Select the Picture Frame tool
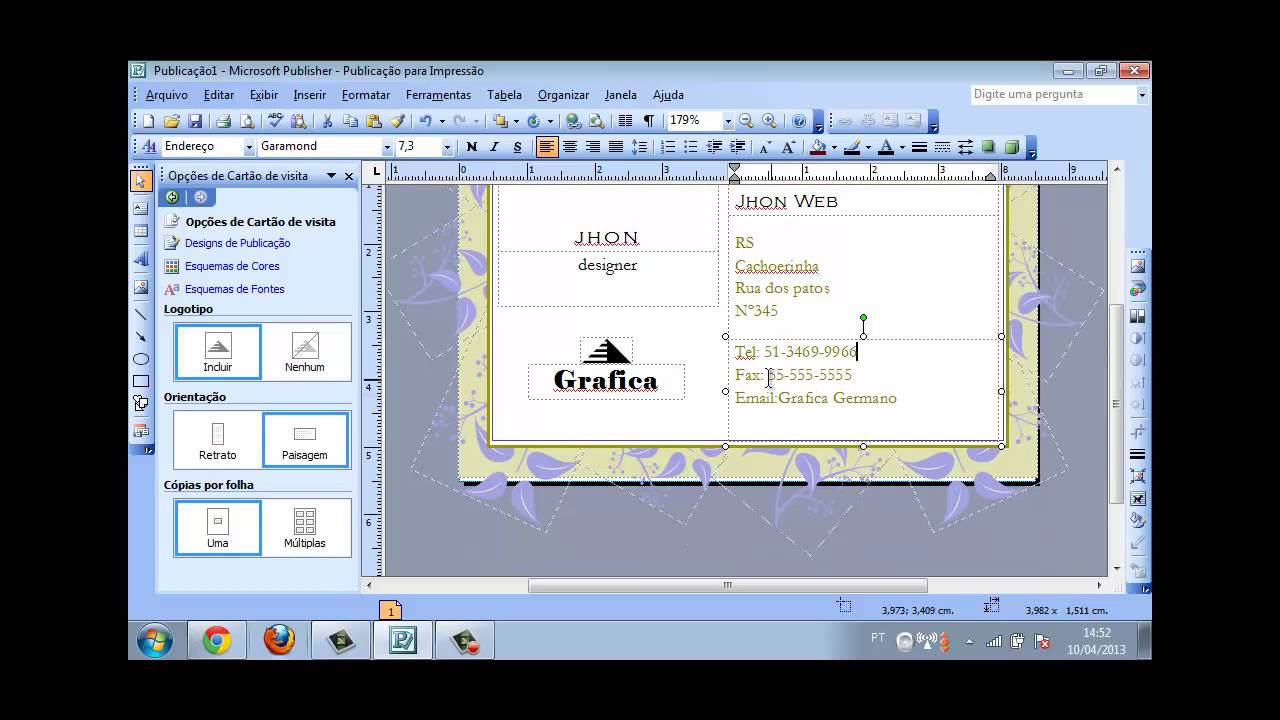Viewport: 1280px width, 720px height. click(140, 287)
